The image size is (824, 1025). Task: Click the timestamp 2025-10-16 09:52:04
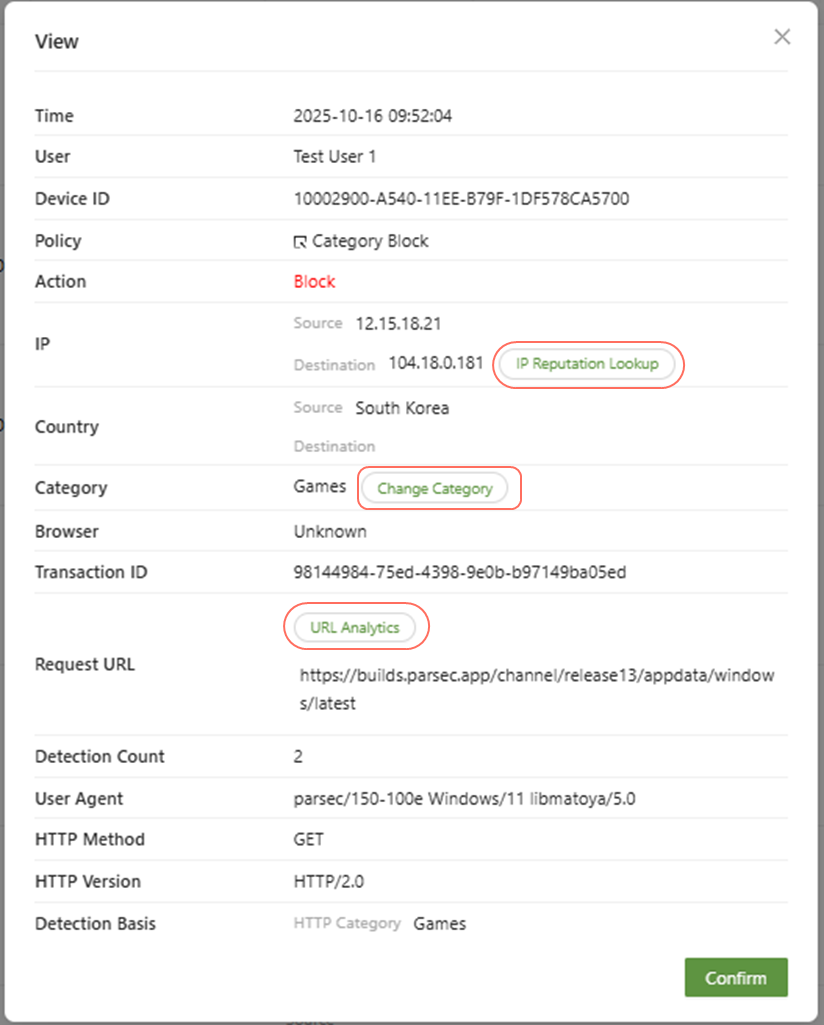pyautogui.click(x=372, y=116)
